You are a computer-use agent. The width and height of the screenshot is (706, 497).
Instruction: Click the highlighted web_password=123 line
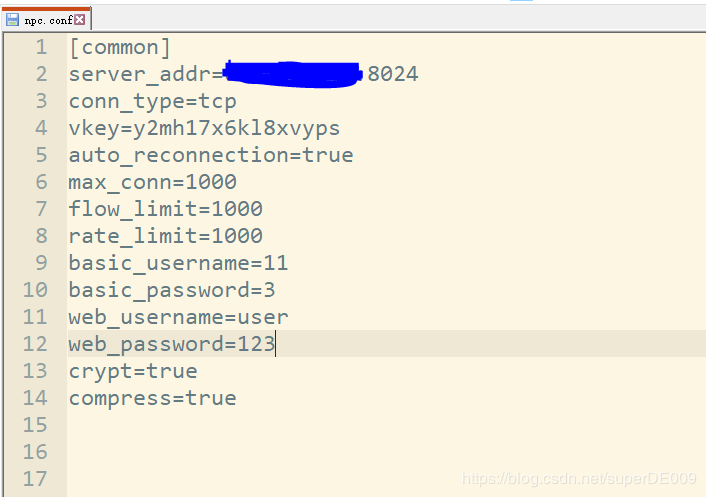point(172,344)
